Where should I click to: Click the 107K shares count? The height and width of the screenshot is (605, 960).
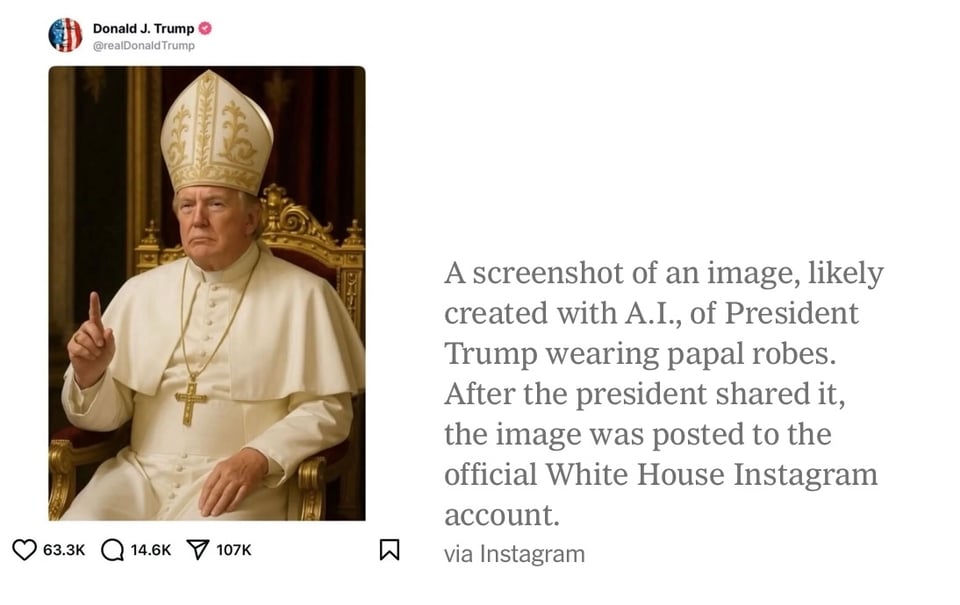233,549
